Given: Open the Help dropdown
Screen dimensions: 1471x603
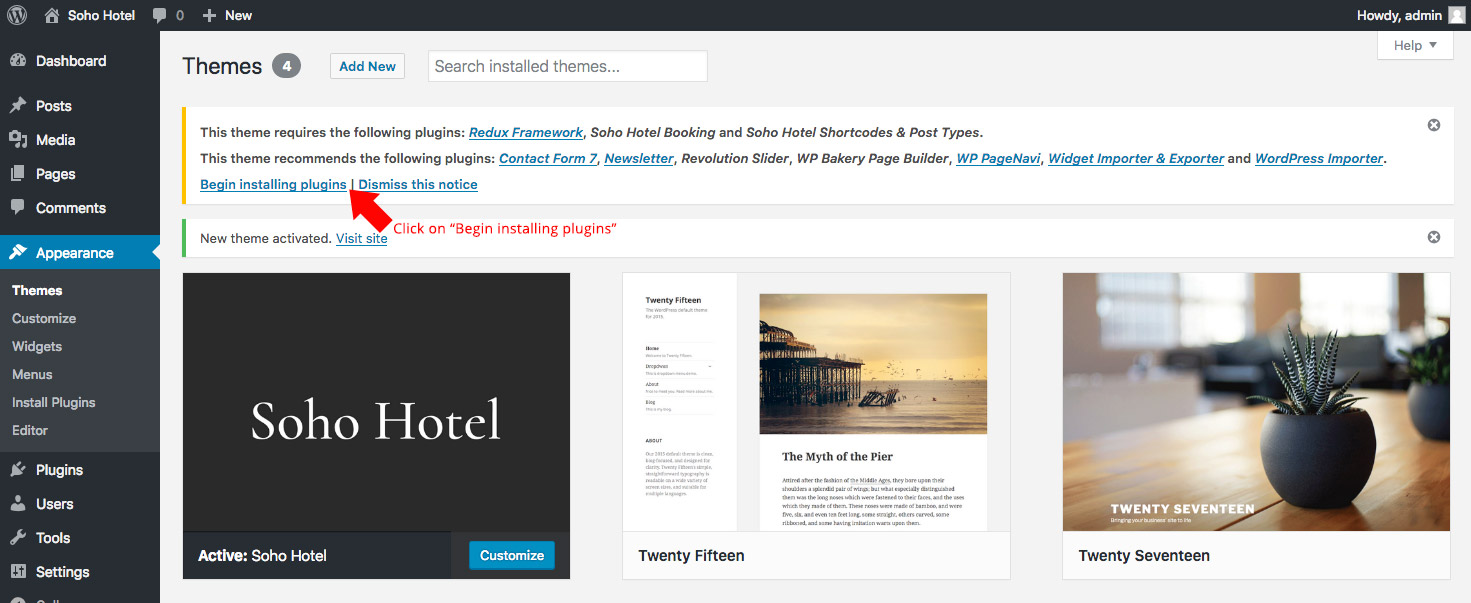Looking at the screenshot, I should 1414,45.
